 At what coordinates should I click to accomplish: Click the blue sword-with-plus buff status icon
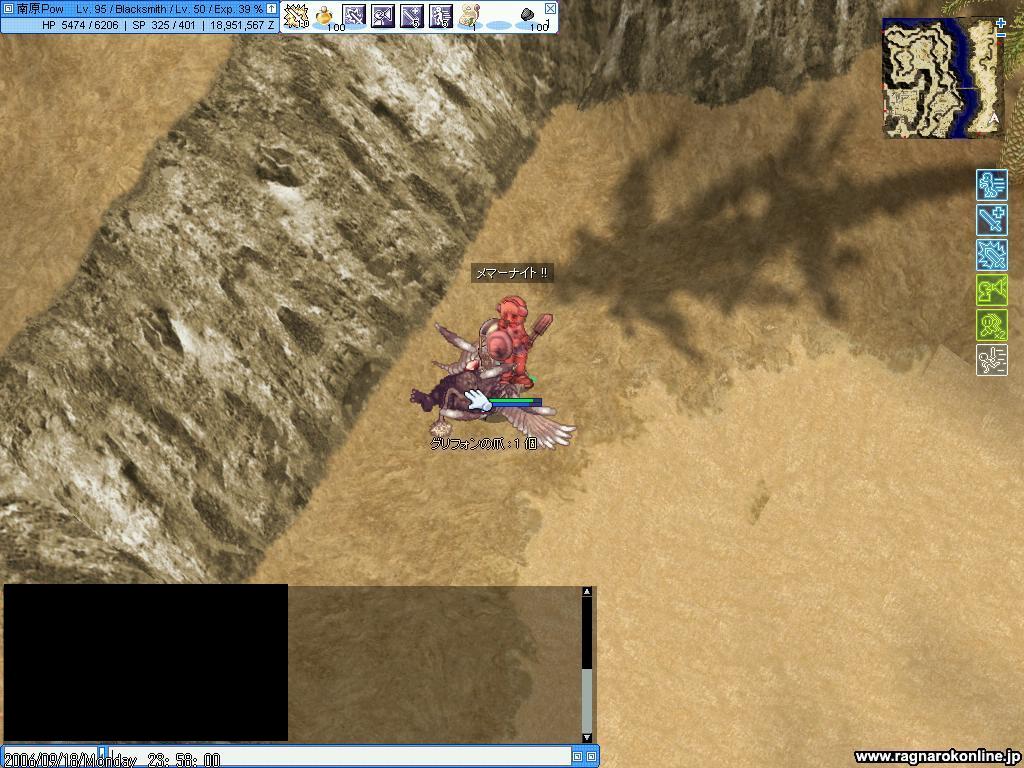pyautogui.click(x=991, y=219)
